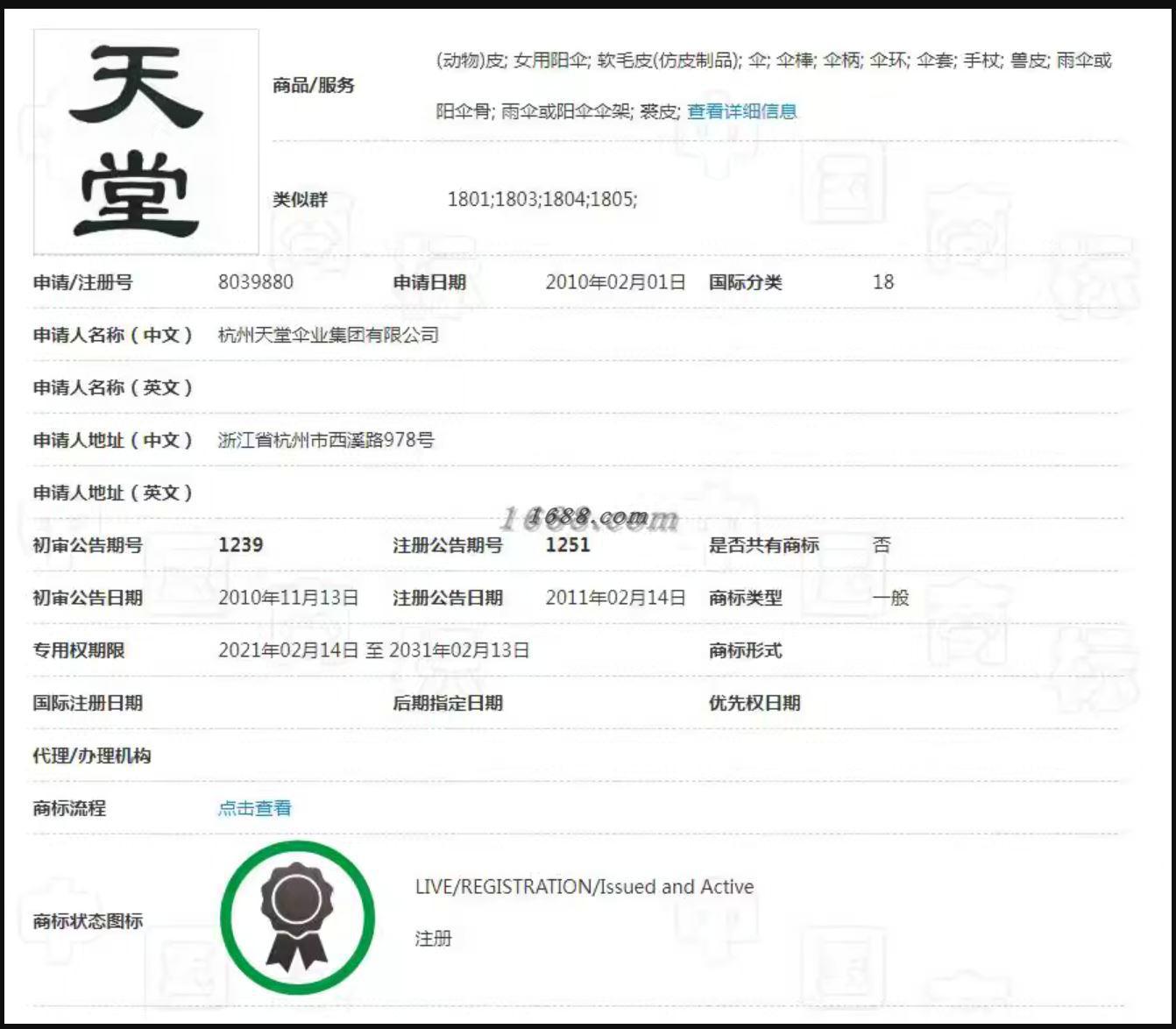Viewport: 1176px width, 1029px height.
Task: Select registration number 8039880
Action: (x=256, y=282)
